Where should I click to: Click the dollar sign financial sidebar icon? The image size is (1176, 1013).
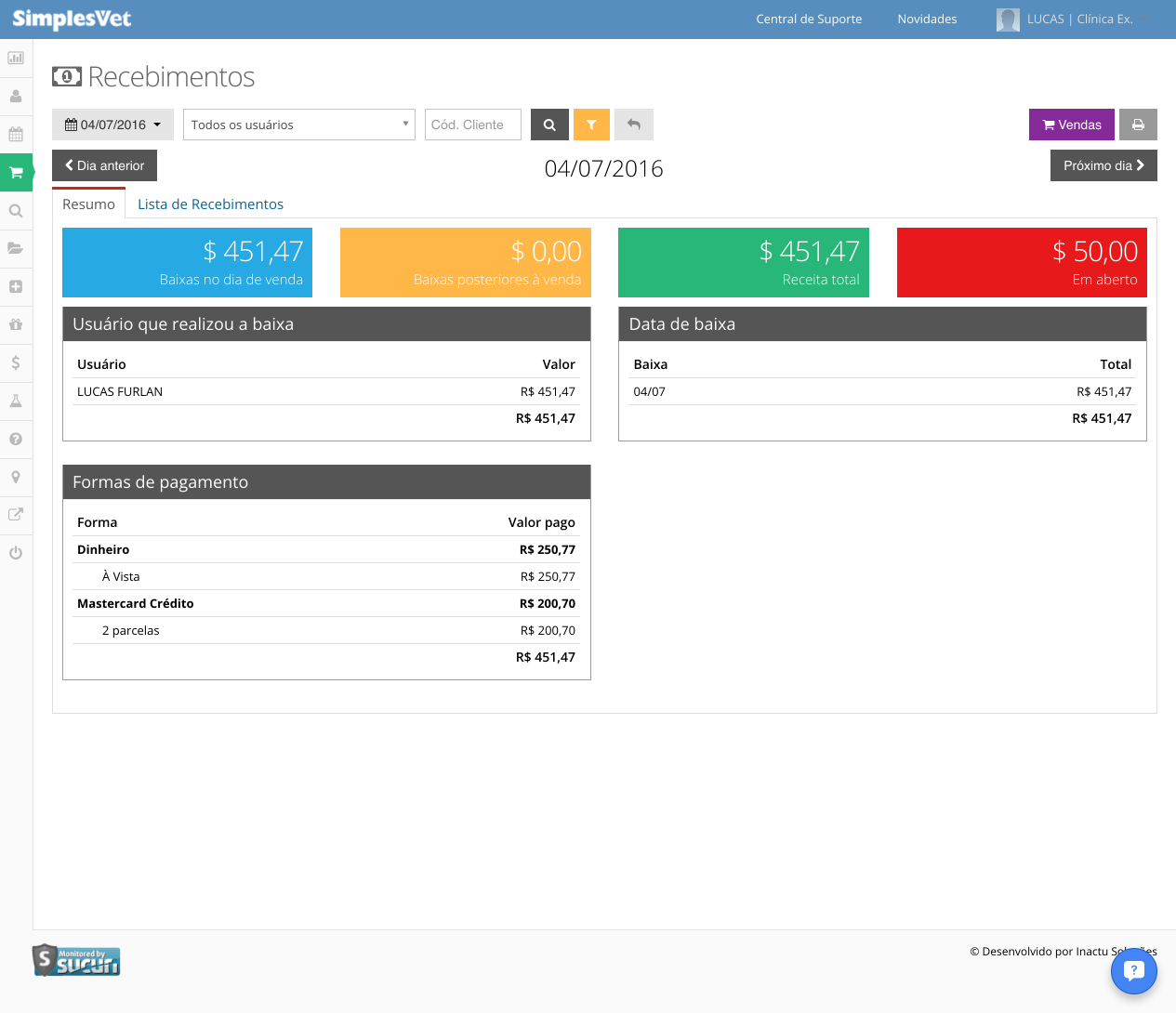pyautogui.click(x=16, y=362)
